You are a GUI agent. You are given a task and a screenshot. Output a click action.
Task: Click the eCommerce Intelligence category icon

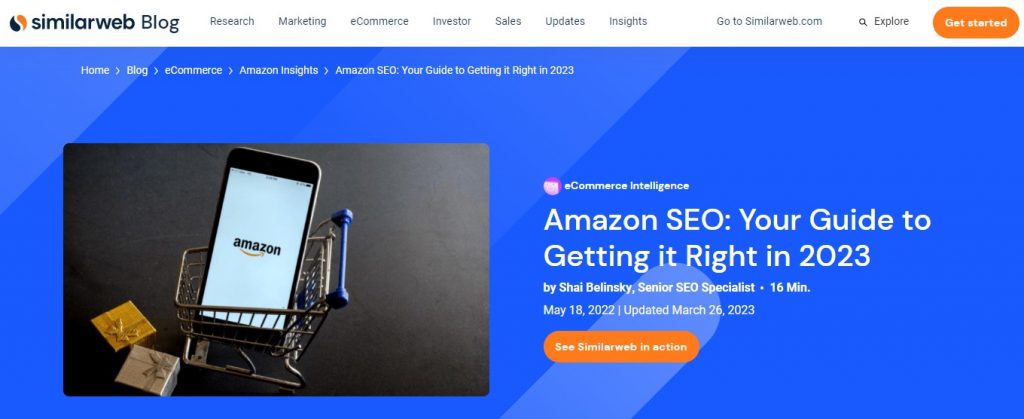tap(552, 186)
